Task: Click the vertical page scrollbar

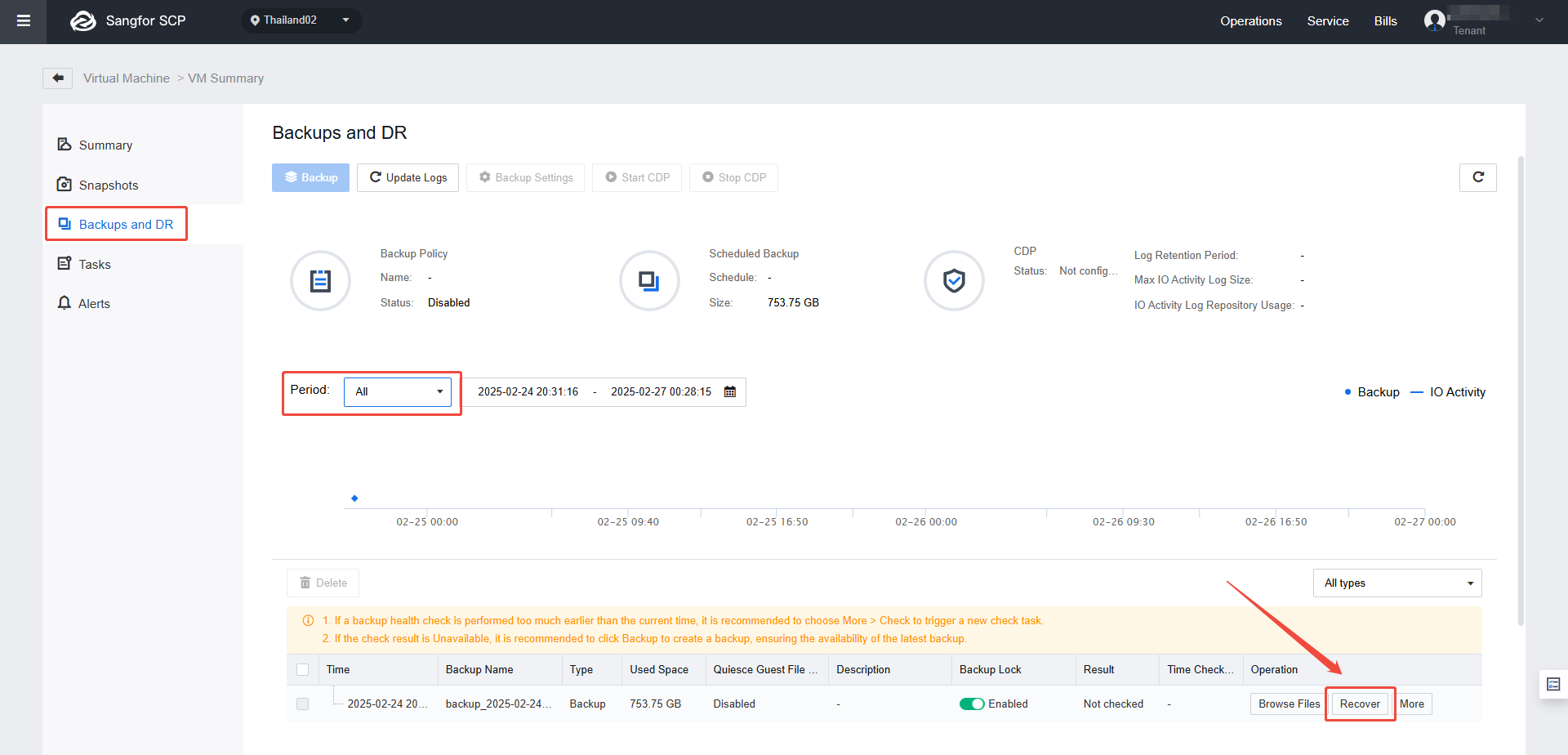Action: [x=1521, y=391]
